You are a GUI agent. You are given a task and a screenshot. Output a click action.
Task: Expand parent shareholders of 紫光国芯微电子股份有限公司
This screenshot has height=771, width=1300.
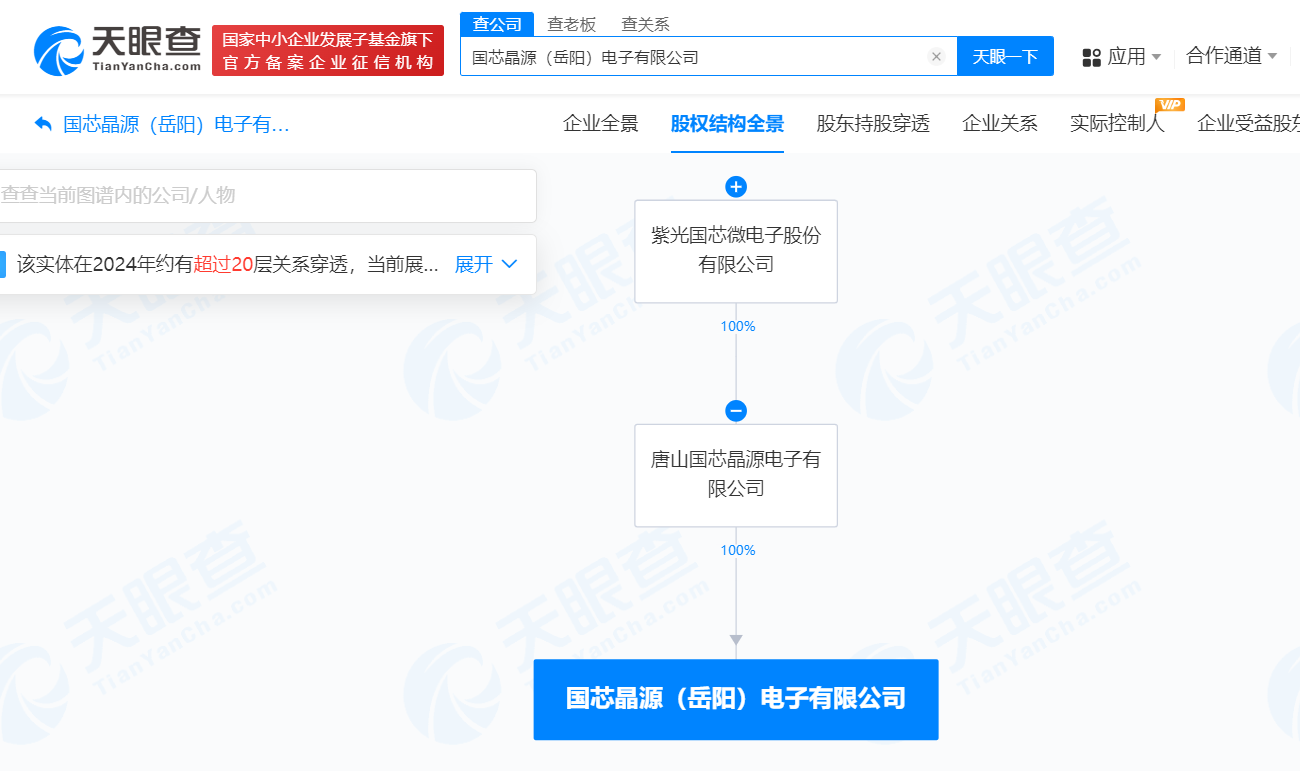pyautogui.click(x=736, y=187)
